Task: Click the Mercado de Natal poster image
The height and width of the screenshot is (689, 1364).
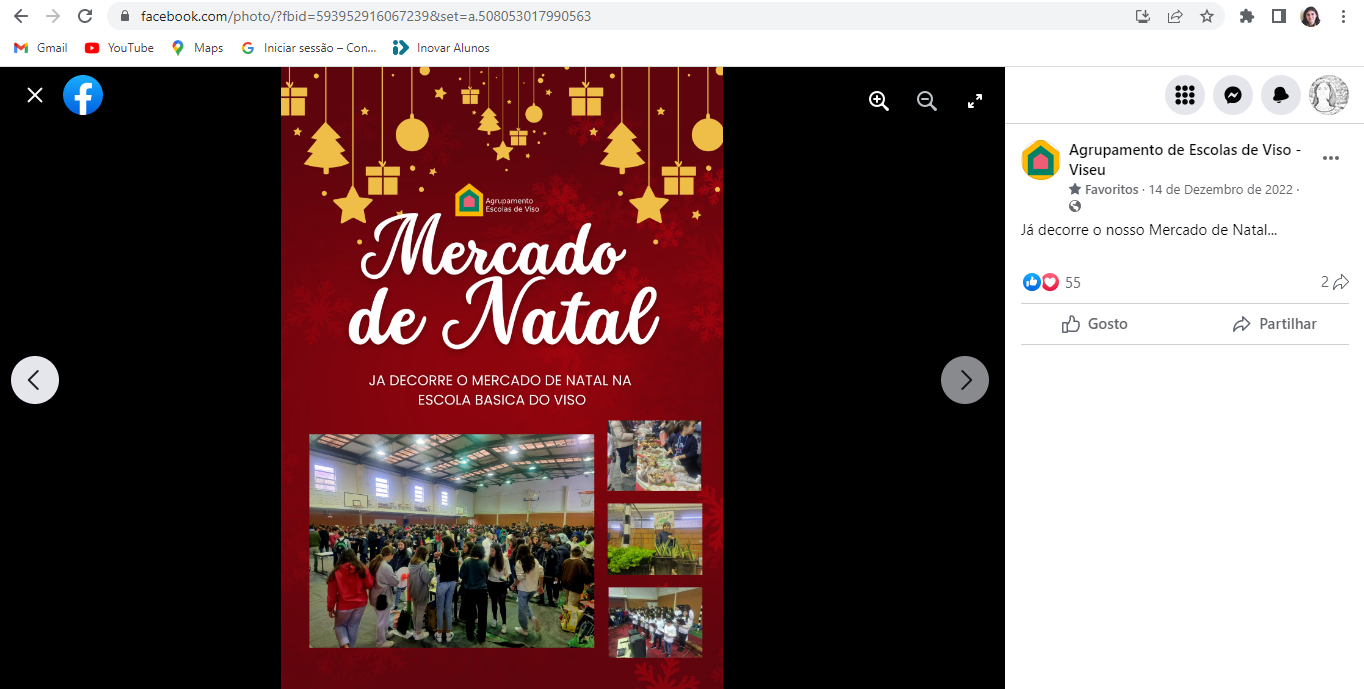Action: pyautogui.click(x=502, y=378)
